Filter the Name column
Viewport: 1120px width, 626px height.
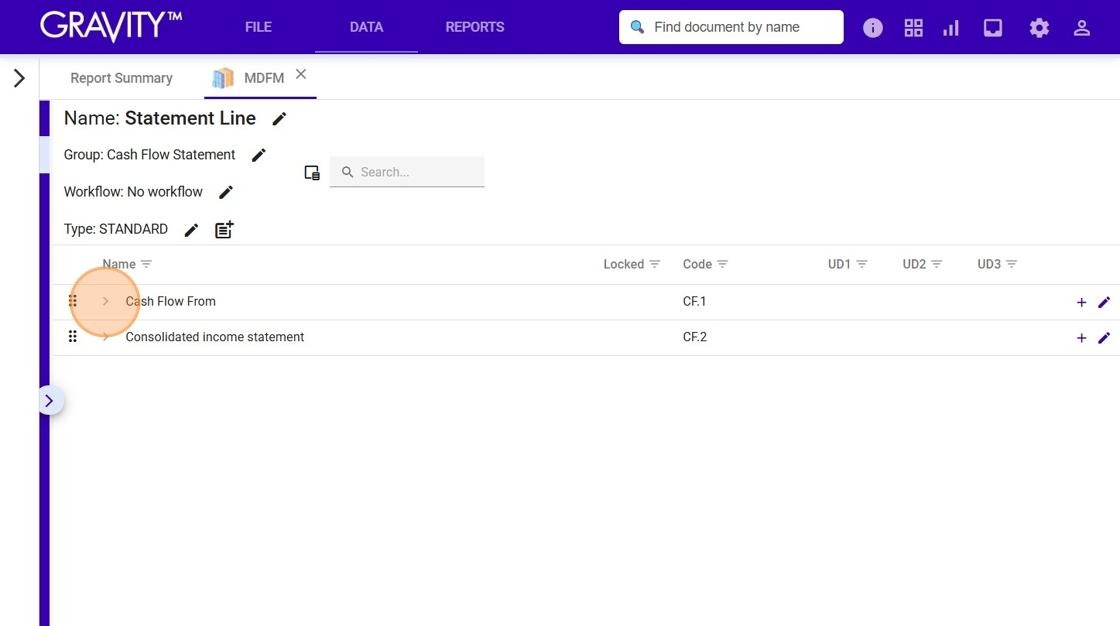pos(146,264)
